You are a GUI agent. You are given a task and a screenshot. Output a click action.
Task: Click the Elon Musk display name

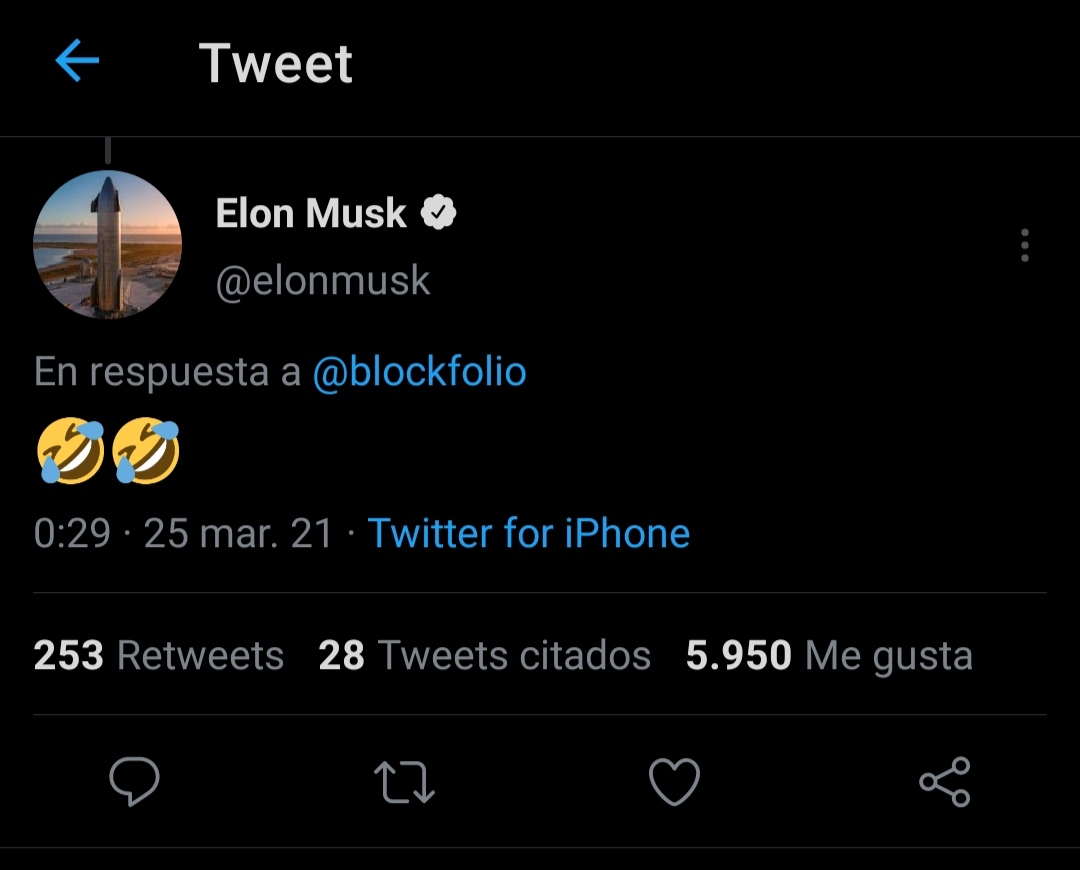pyautogui.click(x=311, y=213)
